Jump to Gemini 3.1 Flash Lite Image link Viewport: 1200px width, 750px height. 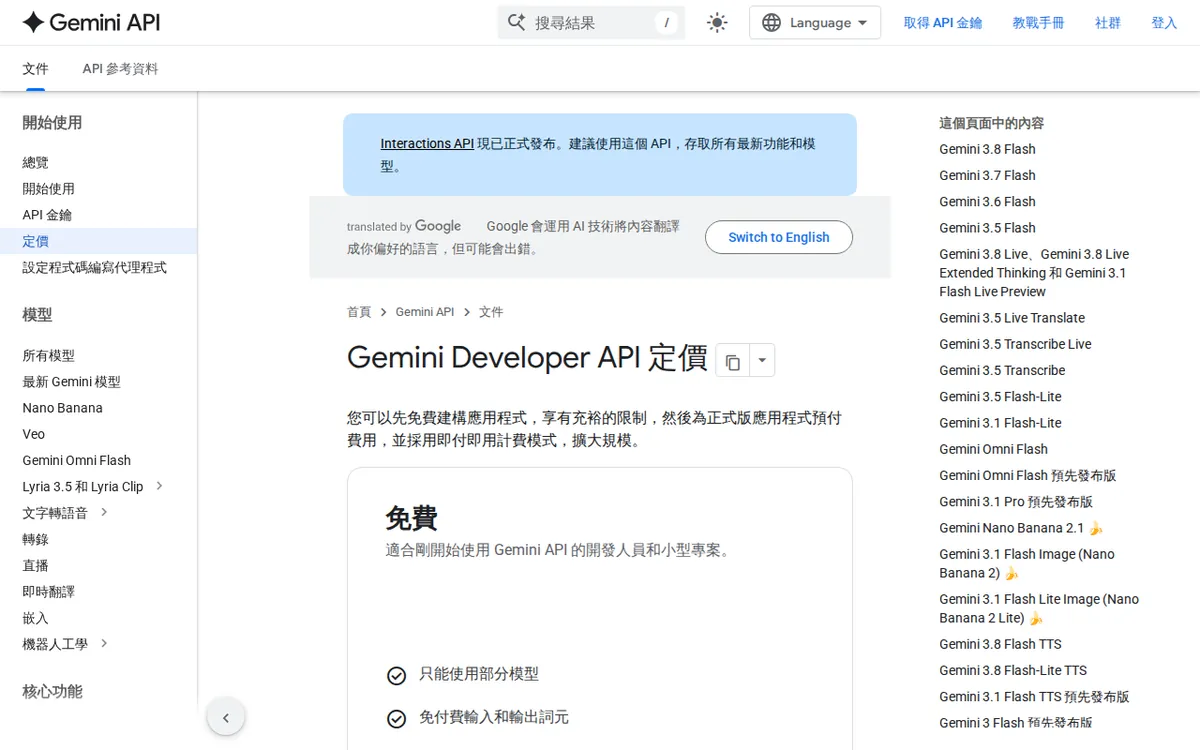1039,608
